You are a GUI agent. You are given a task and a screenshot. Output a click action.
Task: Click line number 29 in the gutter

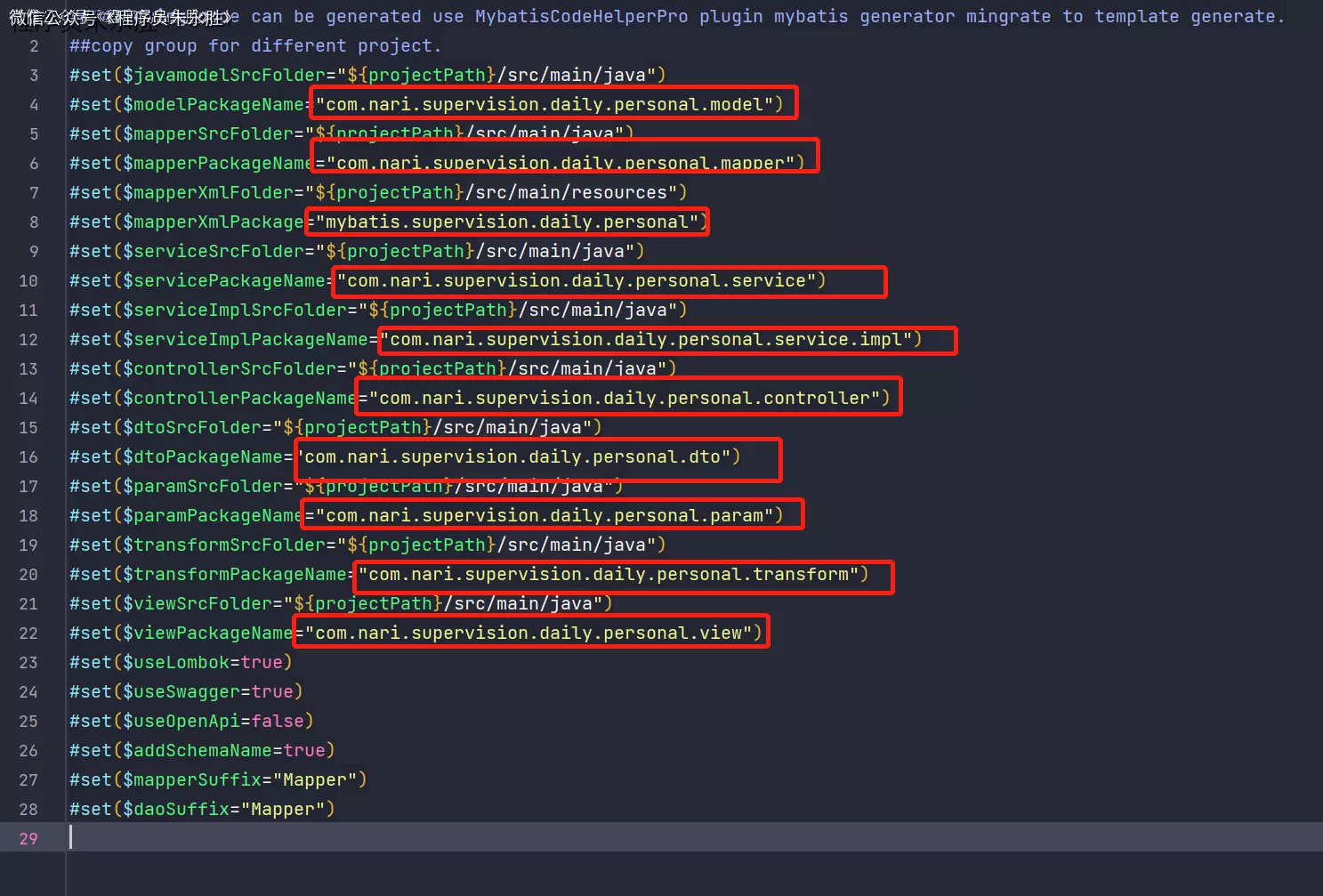point(28,838)
